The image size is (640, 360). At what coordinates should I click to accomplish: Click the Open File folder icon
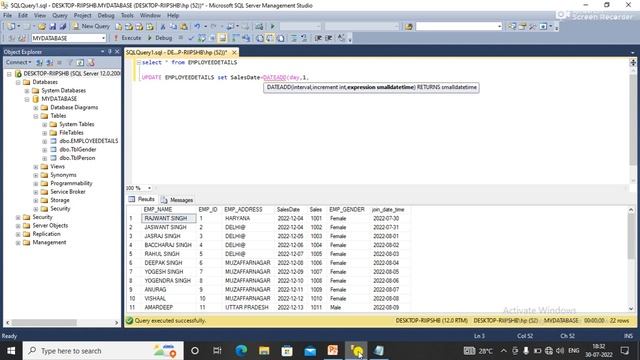42,27
